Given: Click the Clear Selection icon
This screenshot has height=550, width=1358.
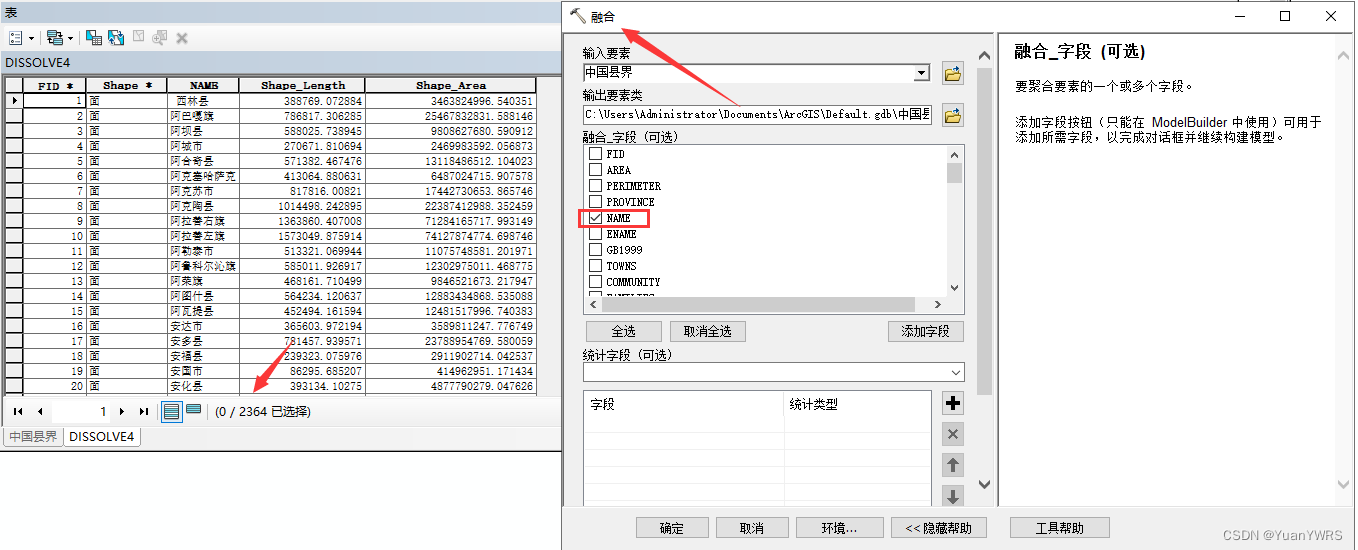Looking at the screenshot, I should 138,38.
